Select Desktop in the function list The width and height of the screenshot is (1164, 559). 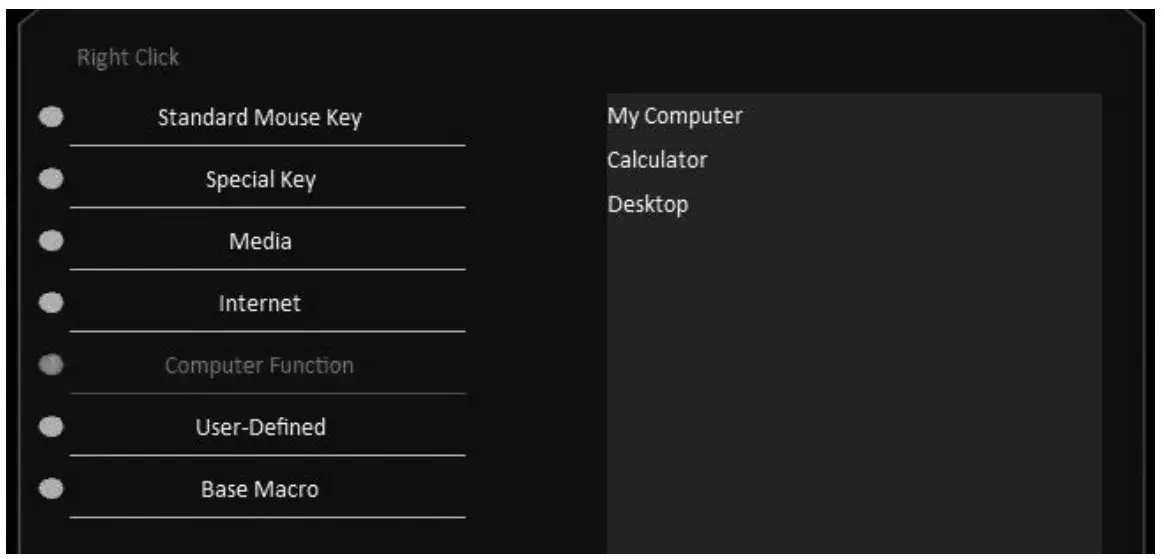648,205
